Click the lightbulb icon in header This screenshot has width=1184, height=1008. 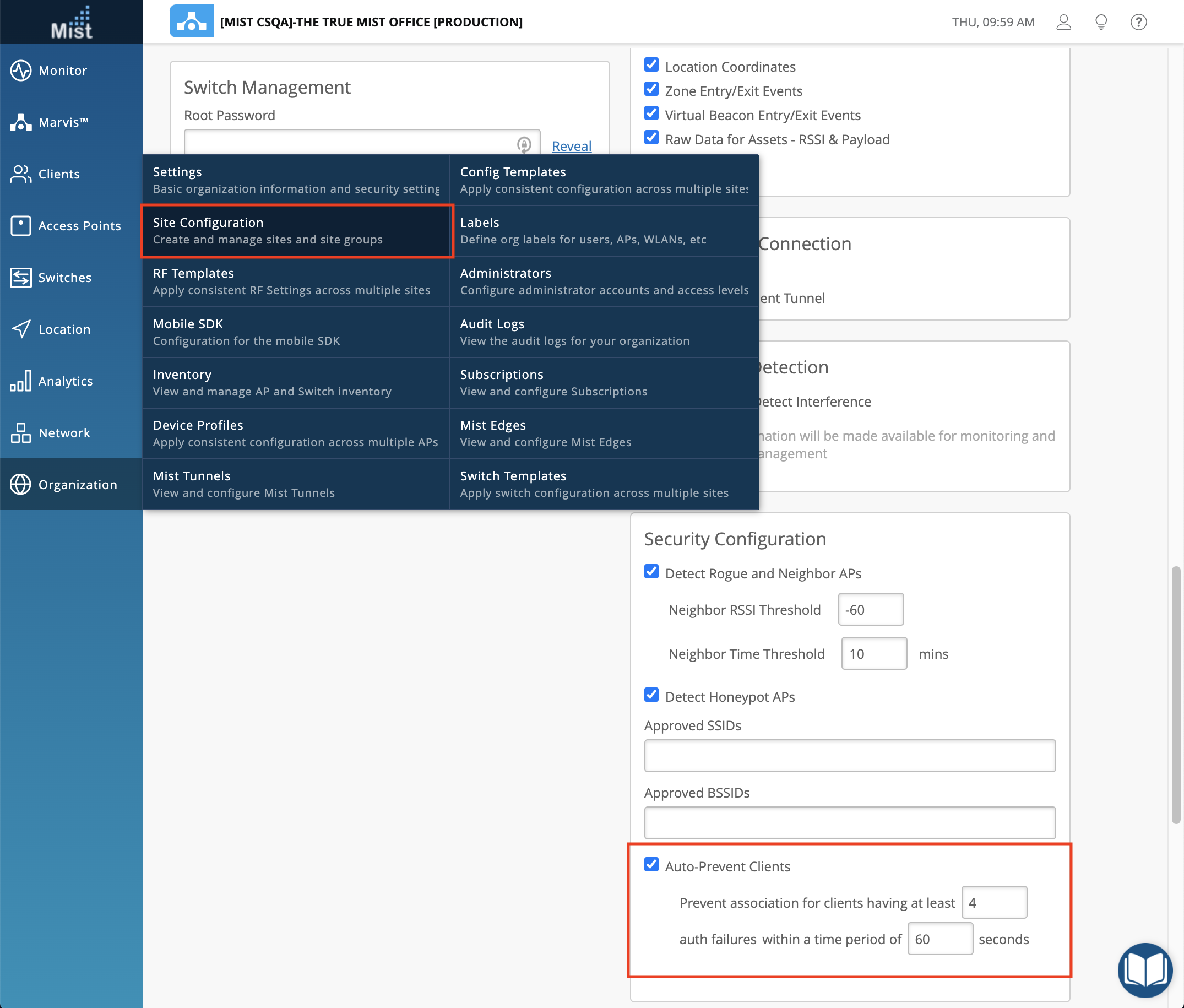coord(1101,22)
